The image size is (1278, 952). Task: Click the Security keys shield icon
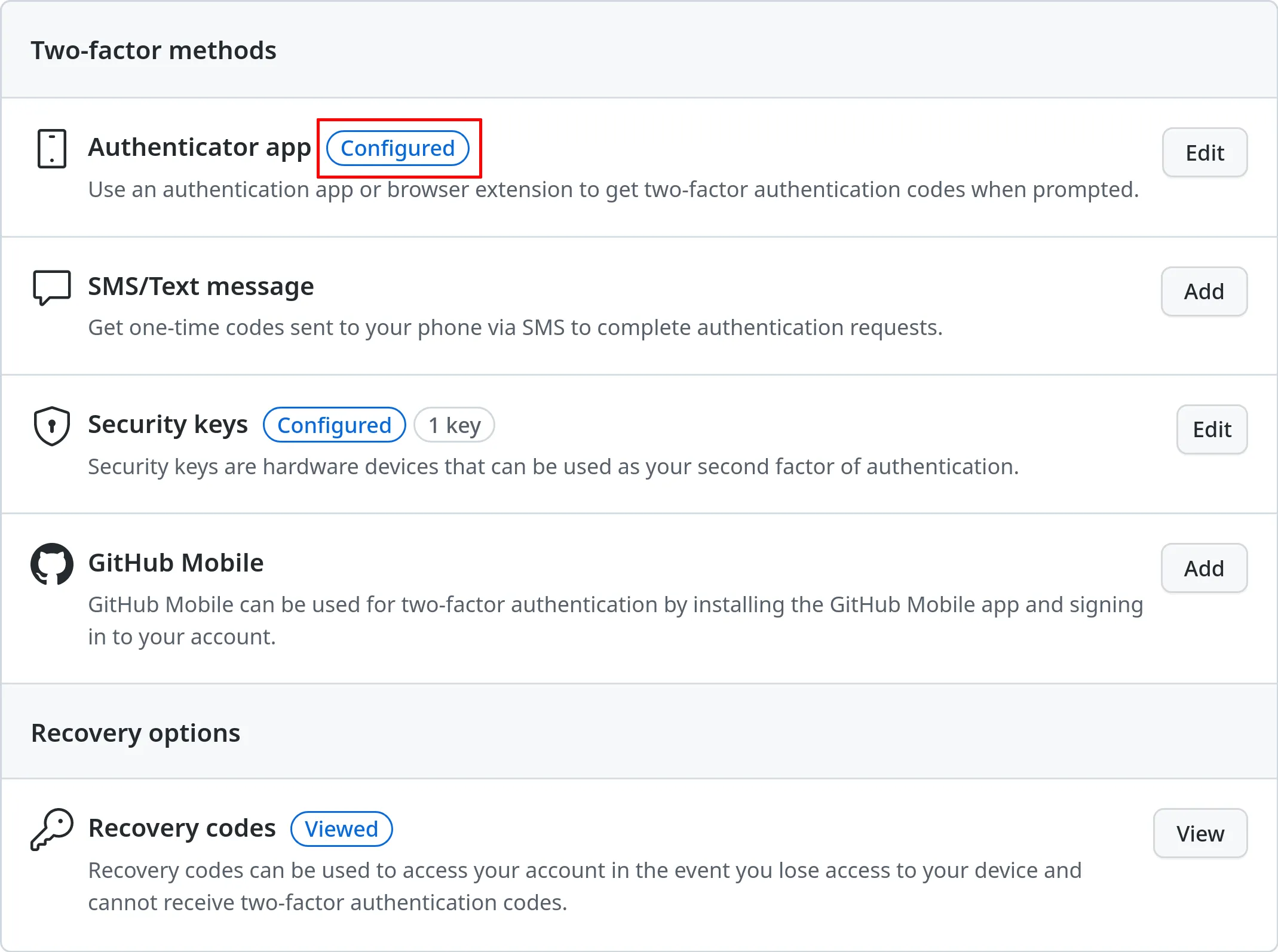pyautogui.click(x=52, y=426)
